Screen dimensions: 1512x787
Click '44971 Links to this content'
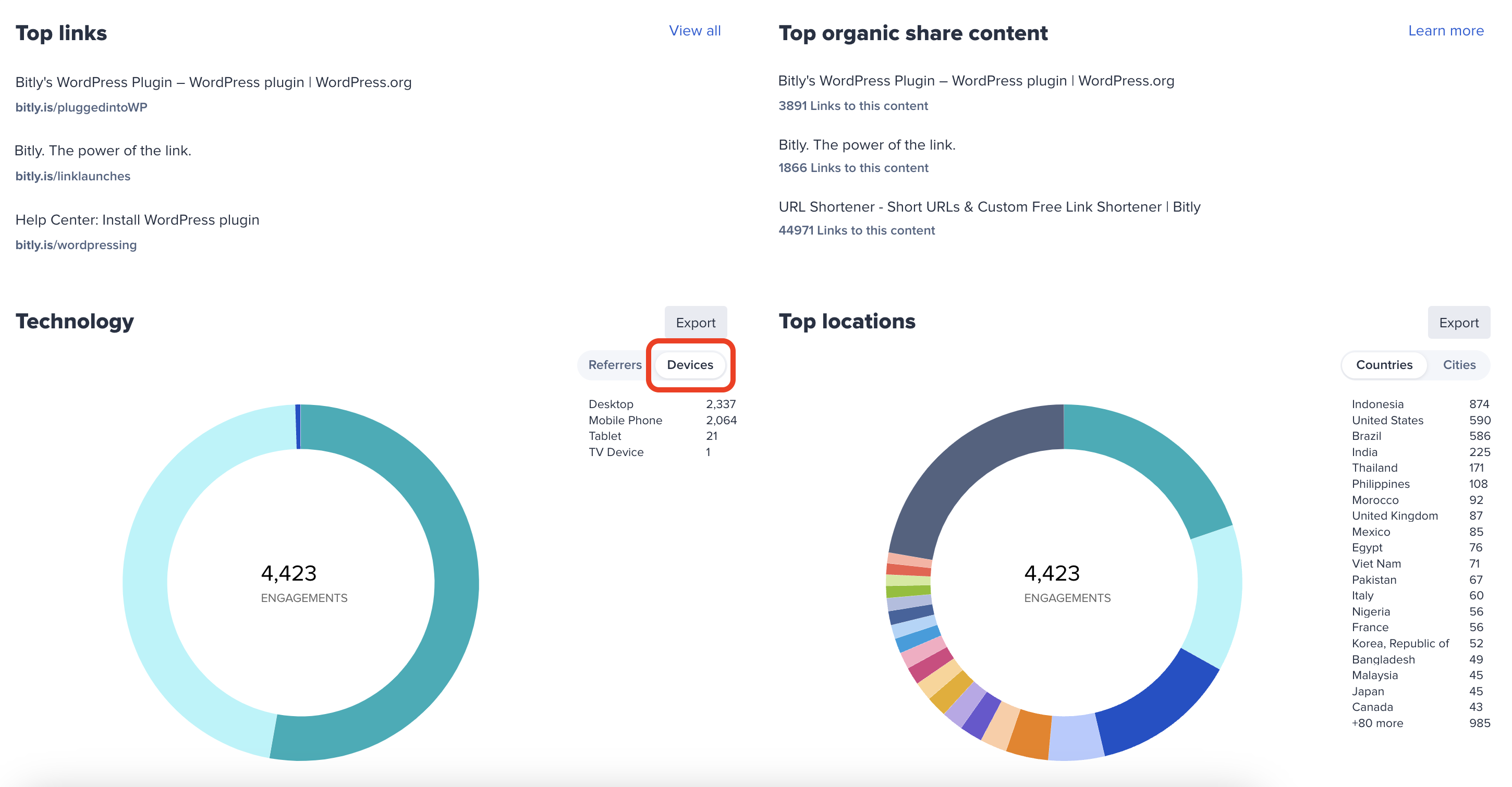[857, 230]
